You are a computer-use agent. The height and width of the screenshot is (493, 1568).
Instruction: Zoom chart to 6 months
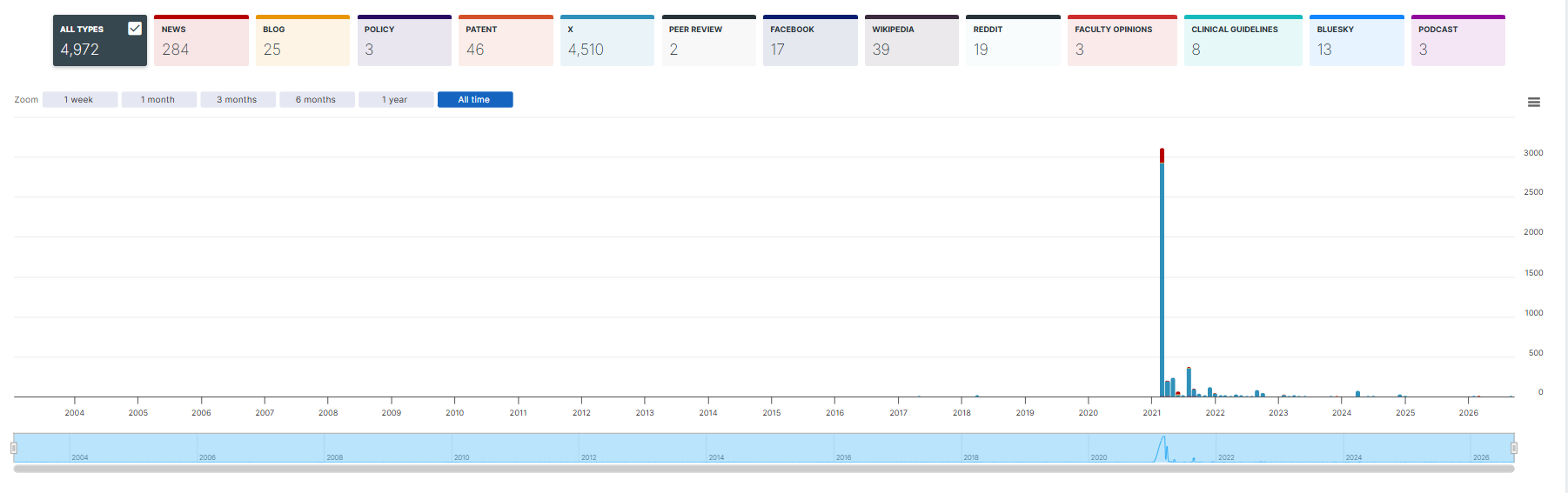coord(317,100)
